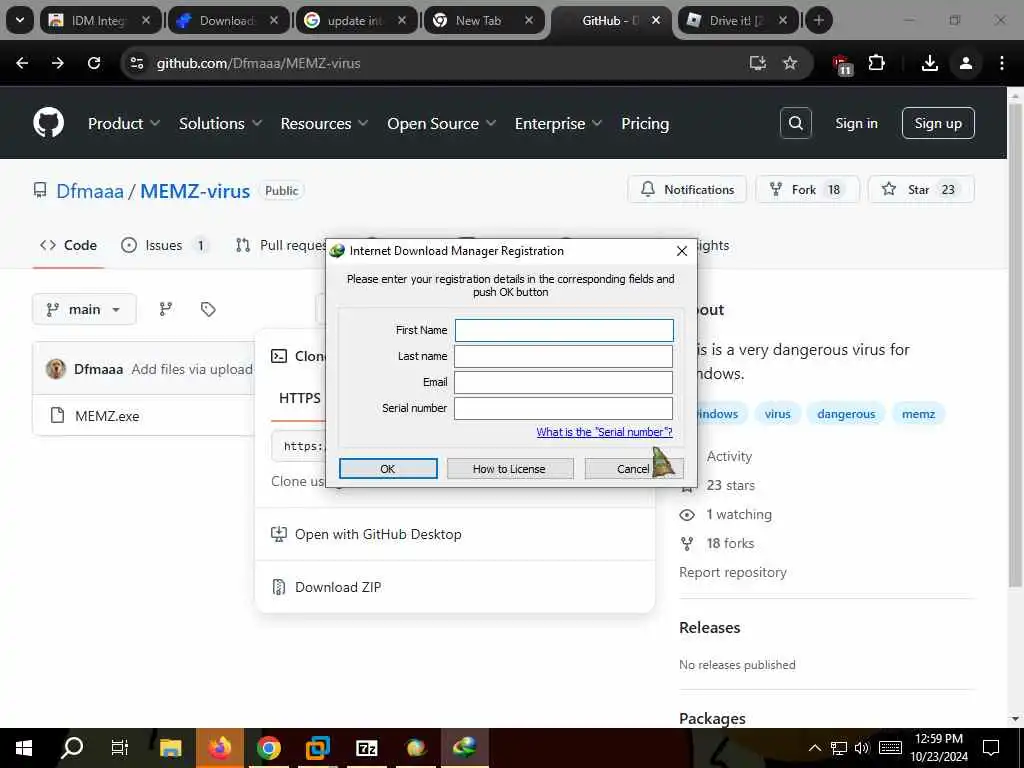Open the volume icon in system tray

862,748
